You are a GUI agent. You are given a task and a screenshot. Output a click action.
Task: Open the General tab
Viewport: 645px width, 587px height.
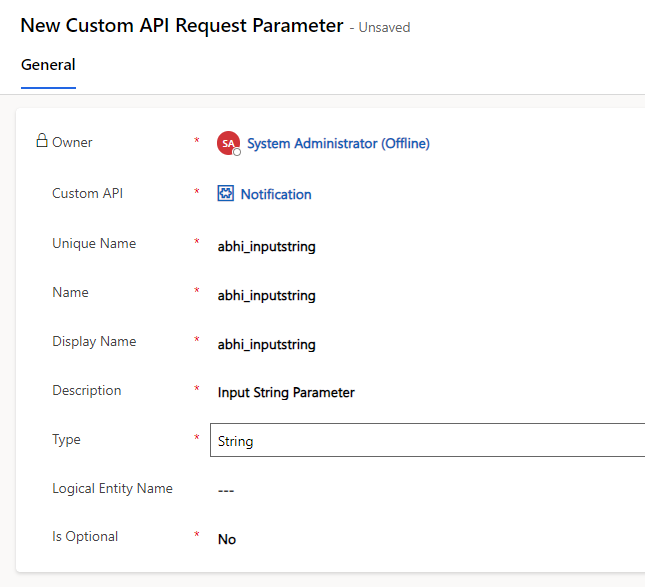click(48, 65)
